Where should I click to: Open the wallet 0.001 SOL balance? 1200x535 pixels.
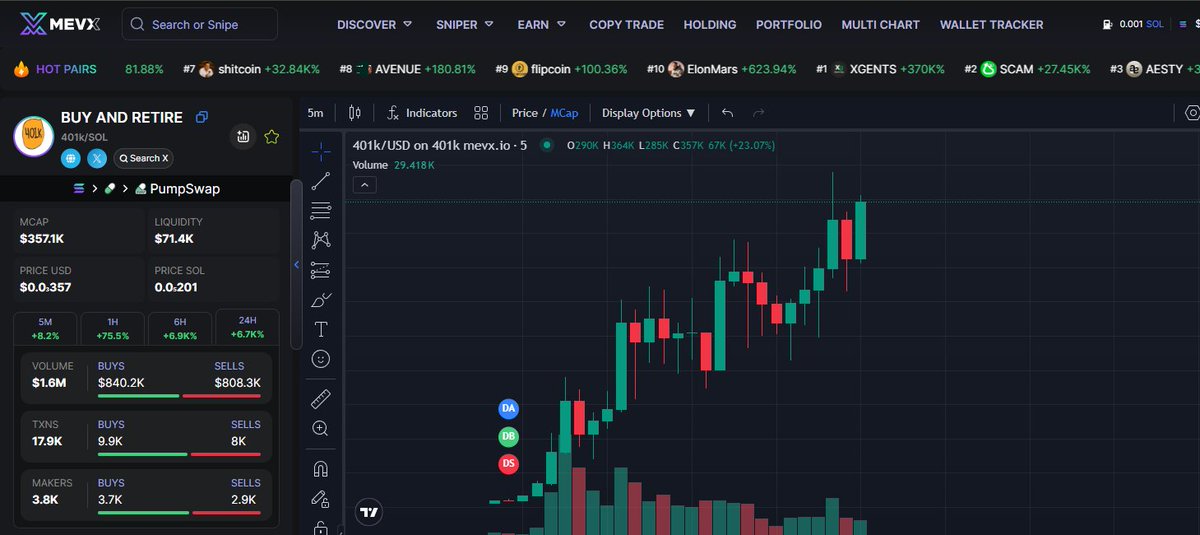click(x=1133, y=24)
